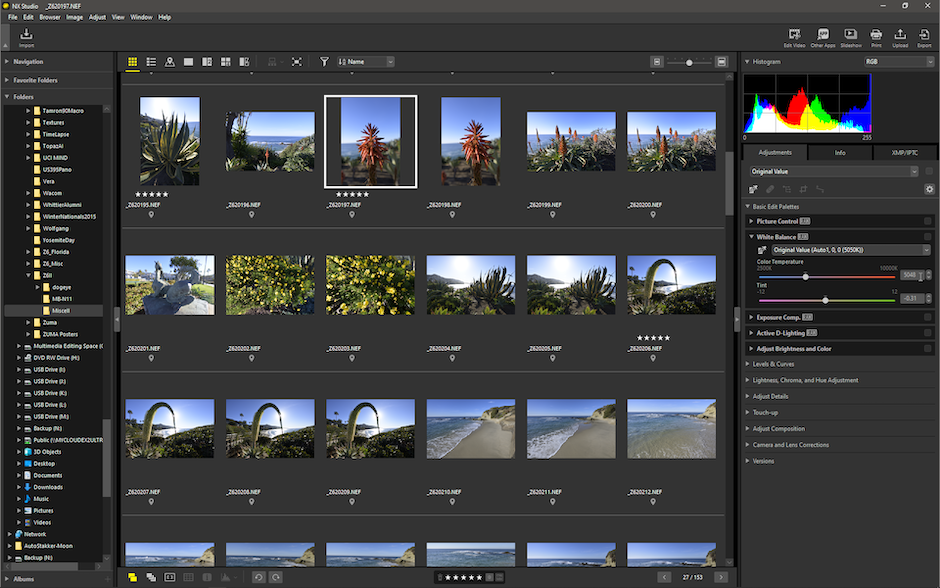
Task: Toggle the Exposure Comp. checkbox
Action: (x=927, y=317)
